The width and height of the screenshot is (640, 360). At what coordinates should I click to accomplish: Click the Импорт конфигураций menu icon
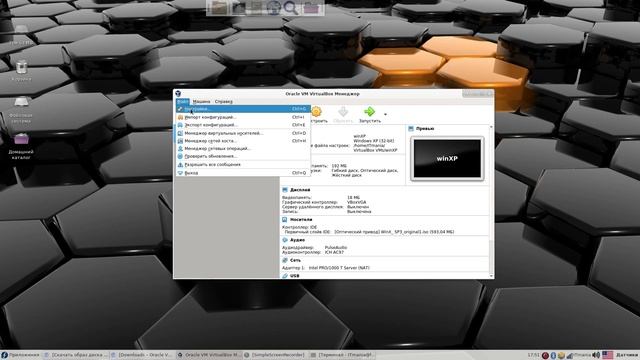[180, 117]
